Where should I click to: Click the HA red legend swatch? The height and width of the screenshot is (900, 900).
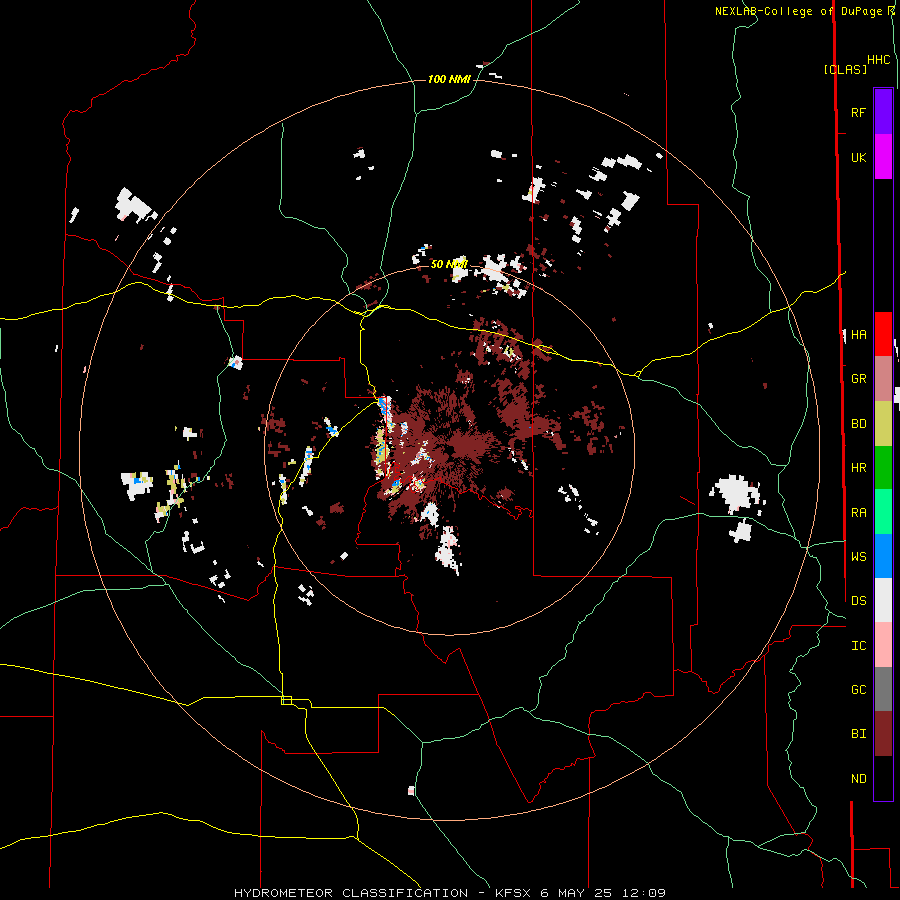[883, 334]
